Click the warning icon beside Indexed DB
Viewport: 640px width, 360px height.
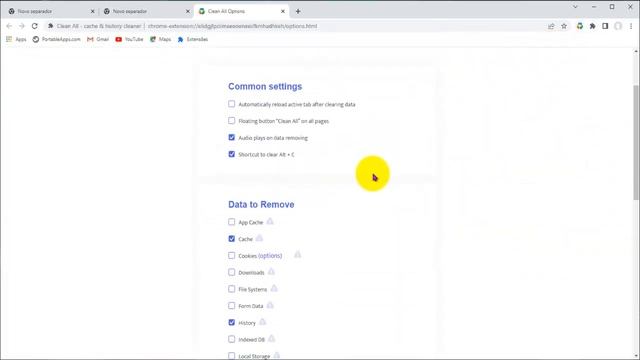pyautogui.click(x=271, y=338)
